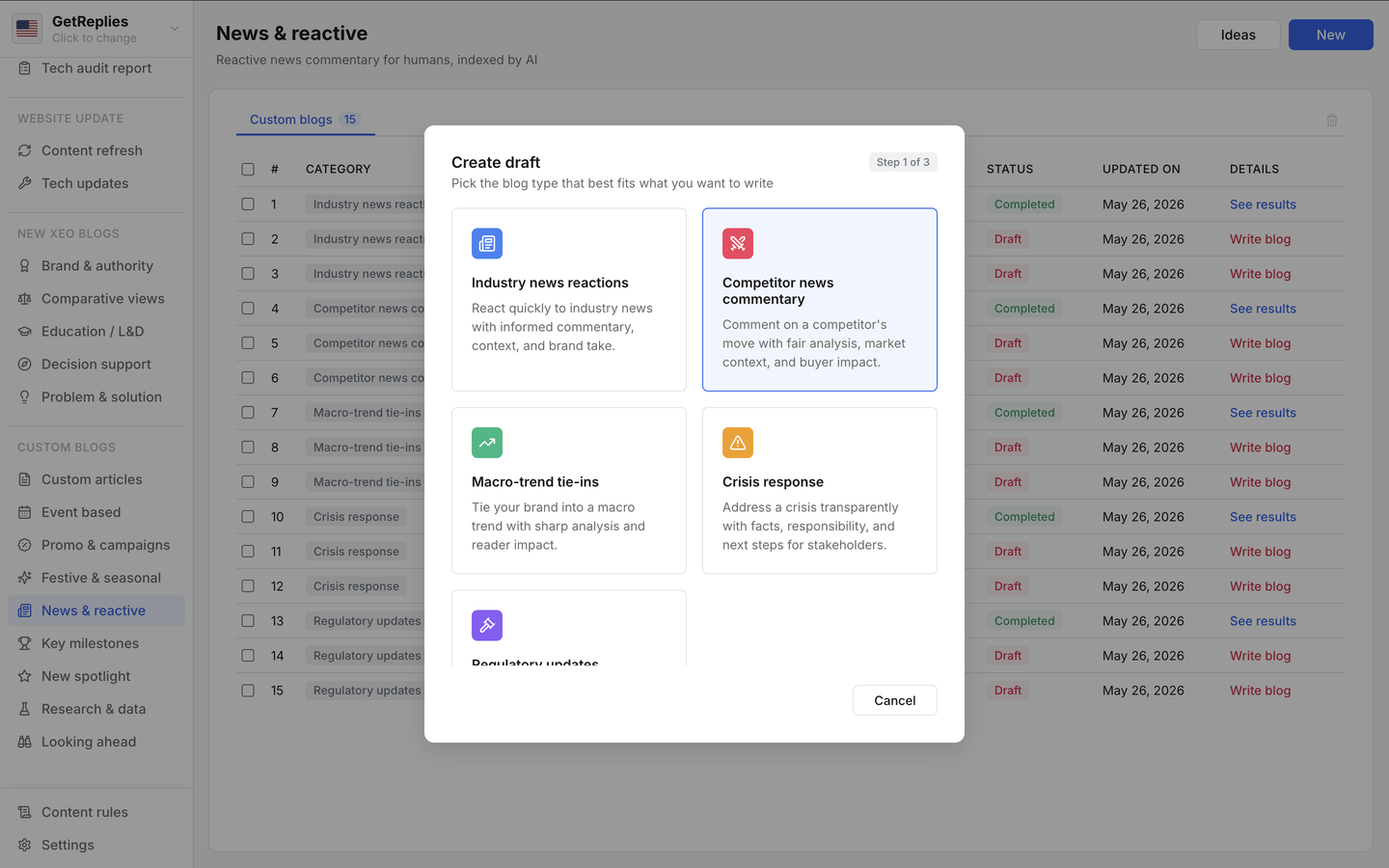Click the blue Industry news reactions card icon
The height and width of the screenshot is (868, 1389).
(487, 243)
